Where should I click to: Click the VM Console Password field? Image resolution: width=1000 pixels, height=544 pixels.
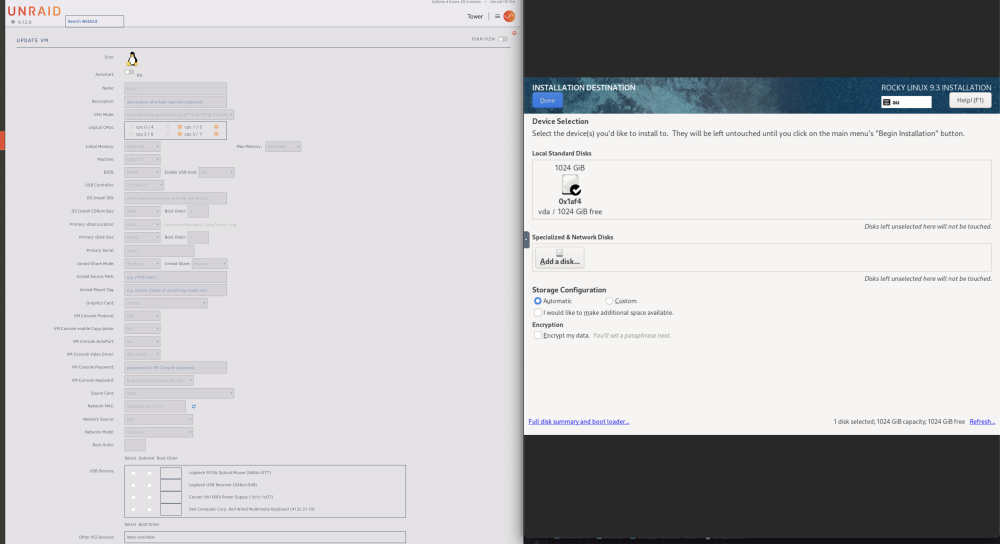coord(175,367)
